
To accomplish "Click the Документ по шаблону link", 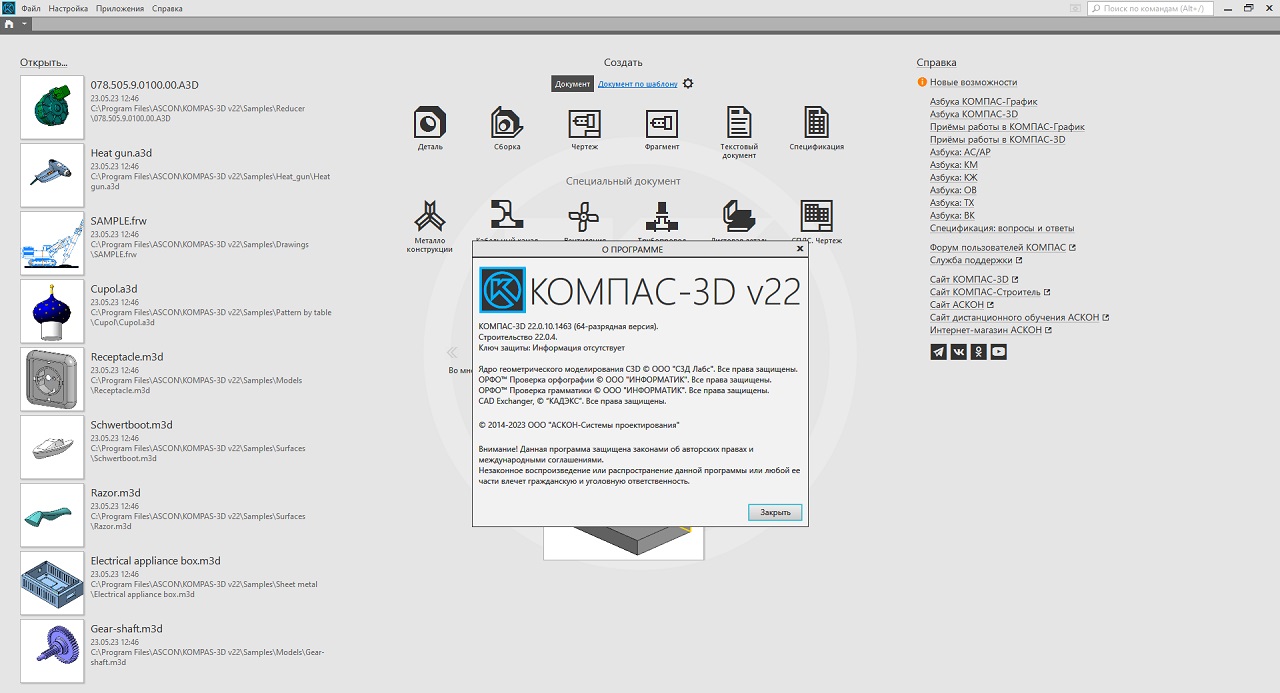I will pos(637,84).
